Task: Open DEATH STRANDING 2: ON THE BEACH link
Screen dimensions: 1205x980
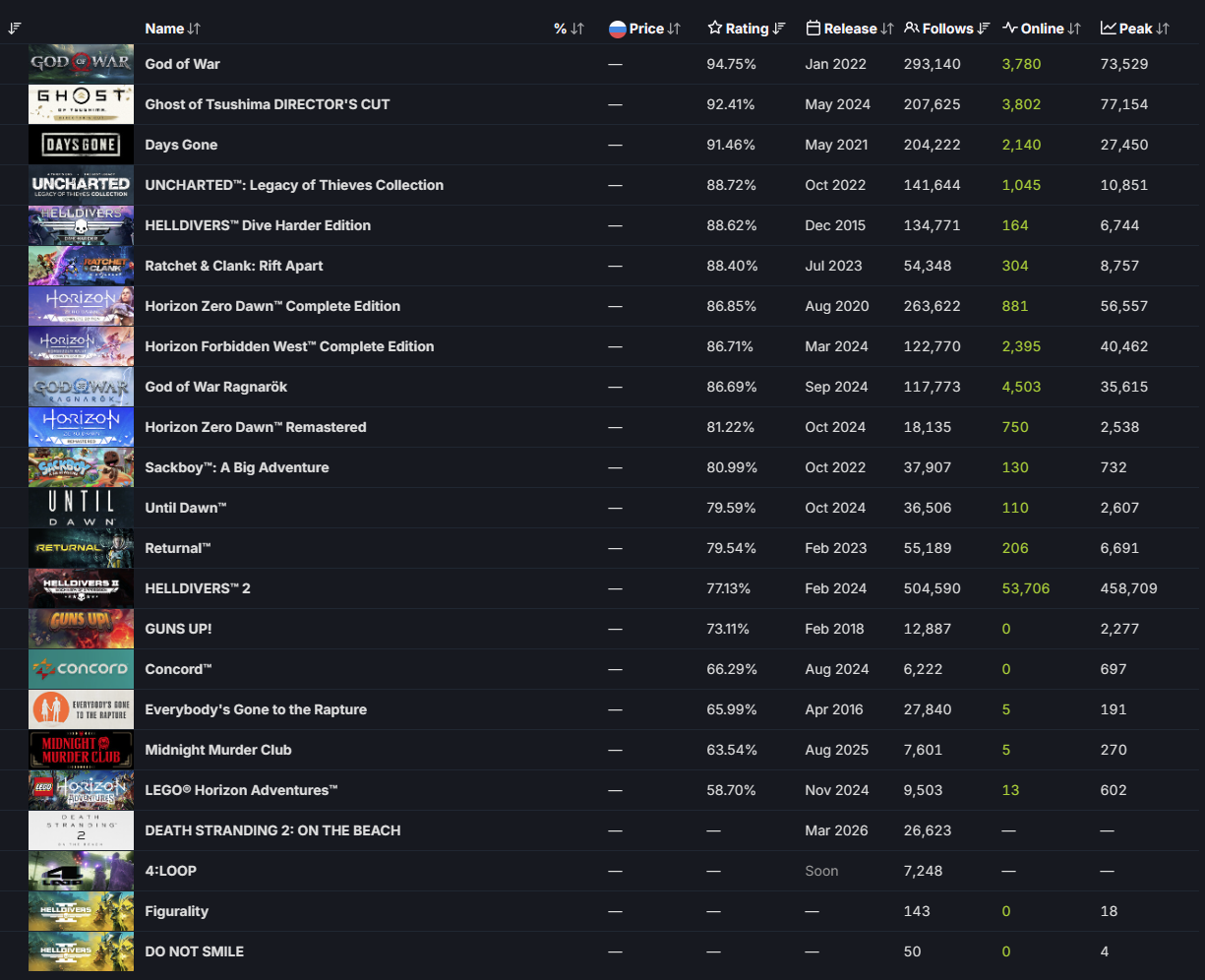Action: (272, 830)
